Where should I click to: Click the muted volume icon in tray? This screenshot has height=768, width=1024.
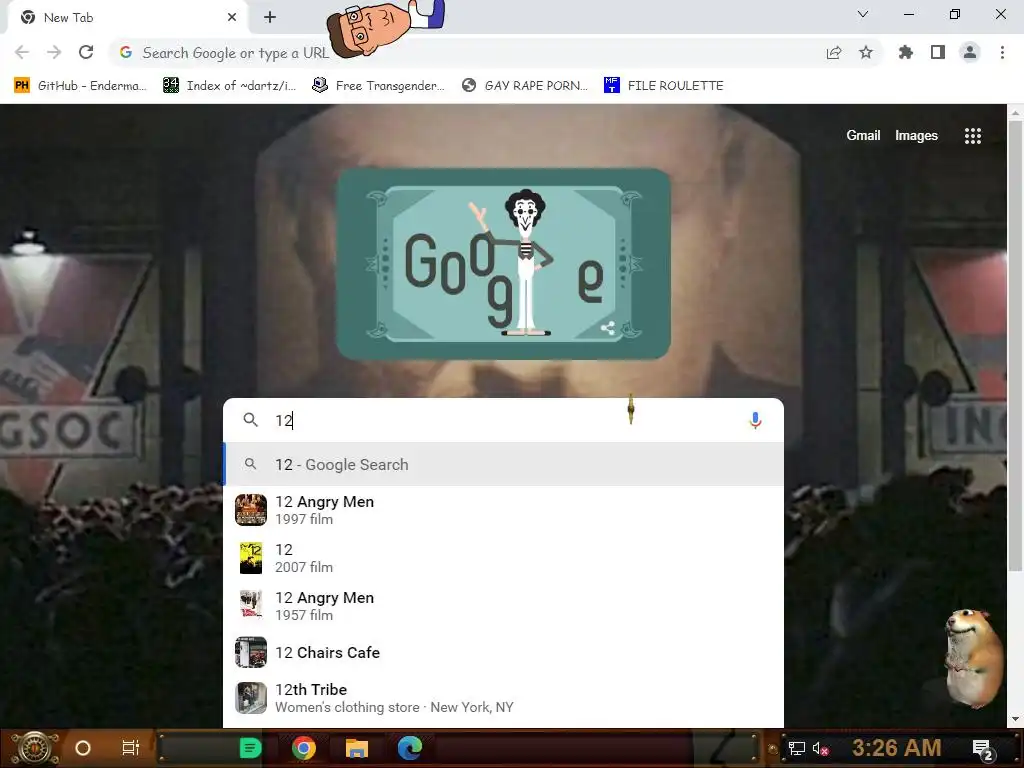[x=820, y=748]
